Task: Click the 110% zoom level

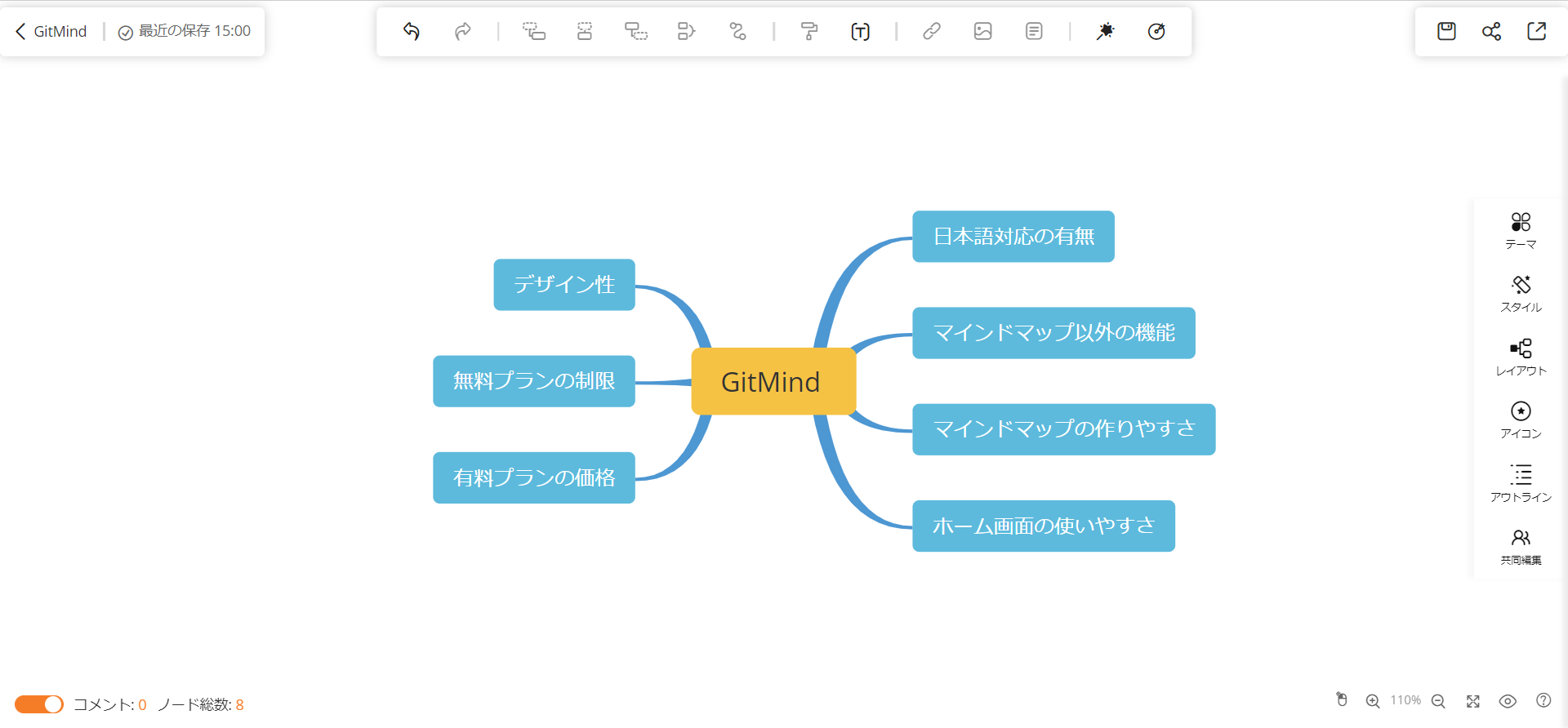Action: 1405,700
